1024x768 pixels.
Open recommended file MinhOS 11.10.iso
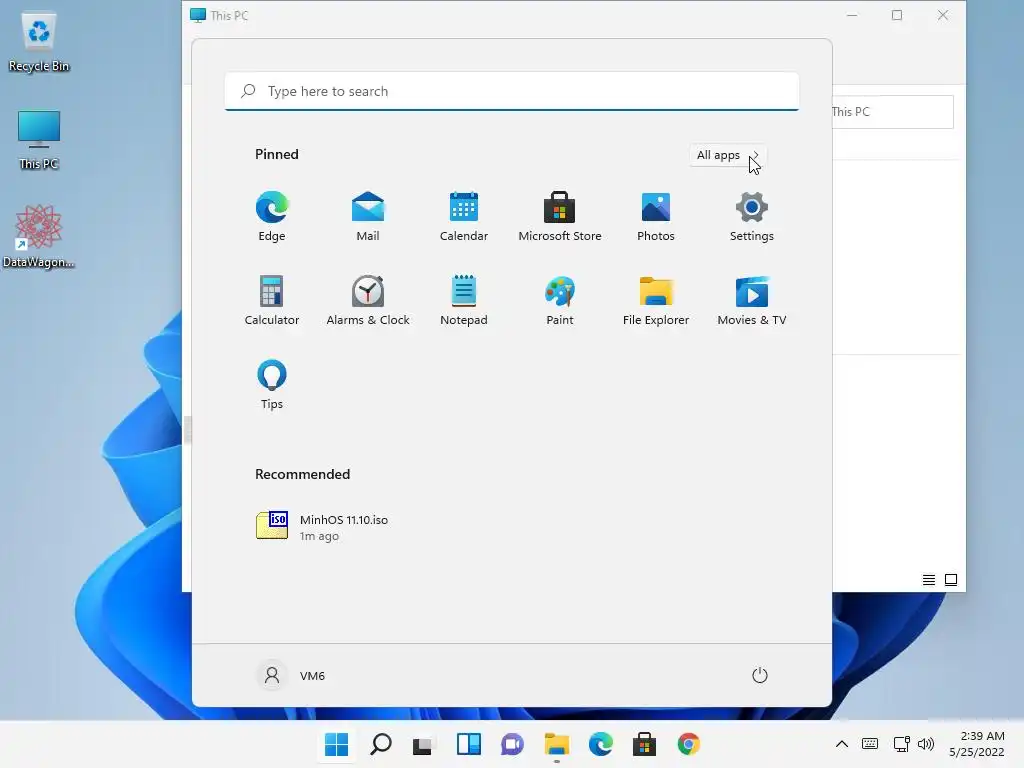(x=323, y=526)
